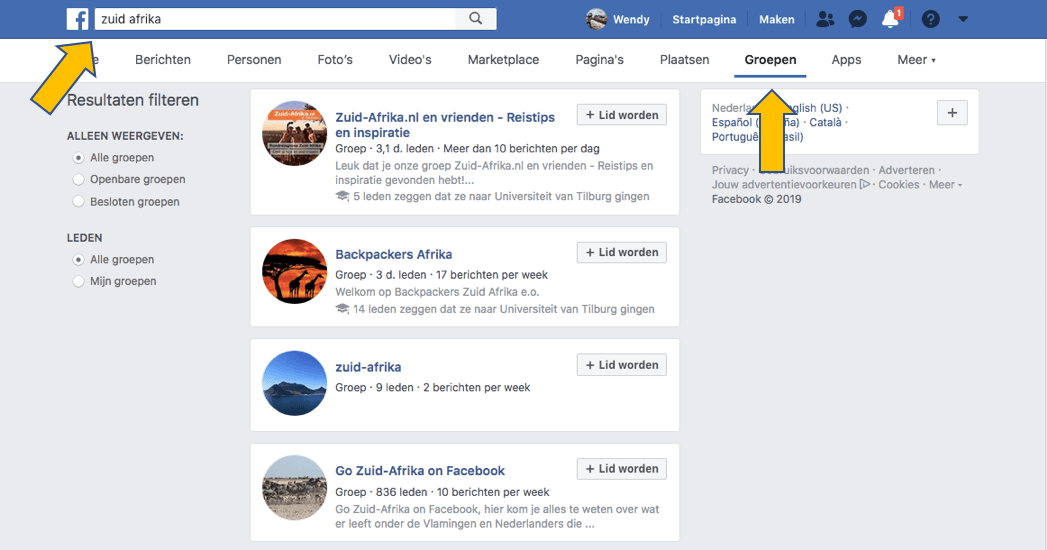1047x550 pixels.
Task: Click the search magnifier button
Action: click(475, 19)
